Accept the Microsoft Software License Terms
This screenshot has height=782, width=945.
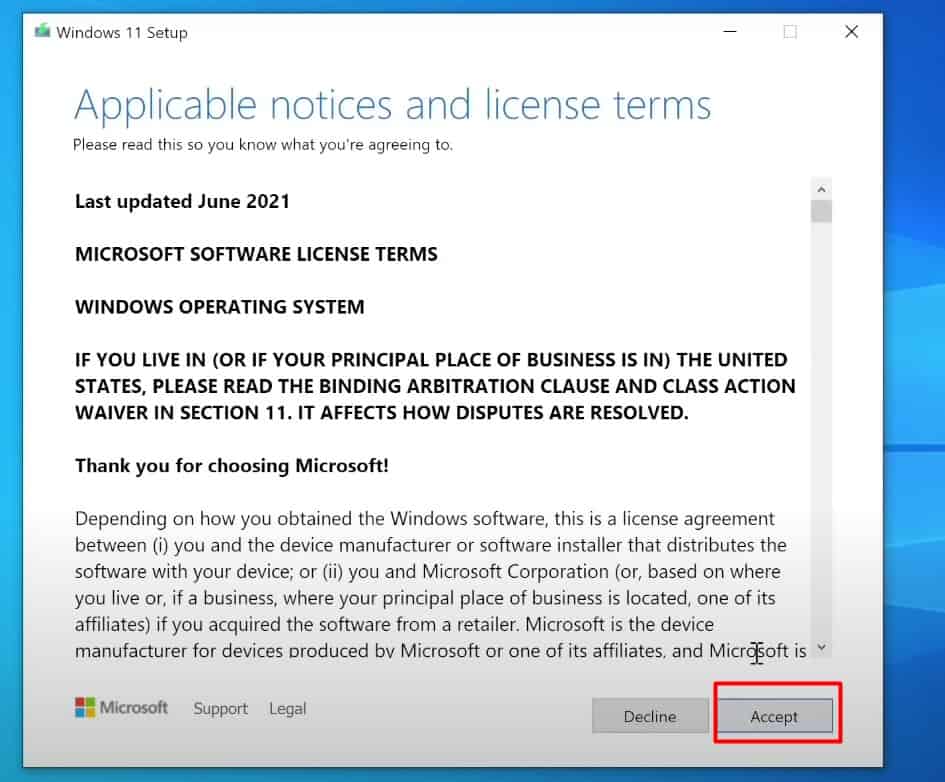pyautogui.click(x=776, y=716)
